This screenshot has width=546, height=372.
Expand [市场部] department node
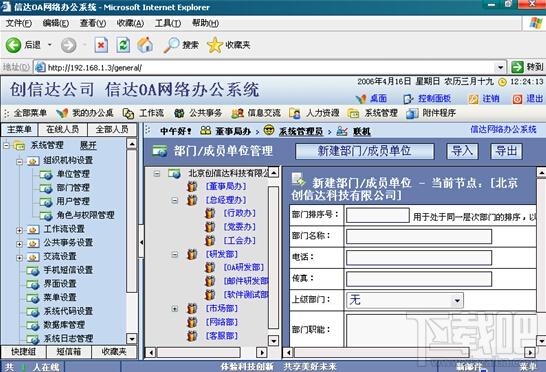point(175,309)
